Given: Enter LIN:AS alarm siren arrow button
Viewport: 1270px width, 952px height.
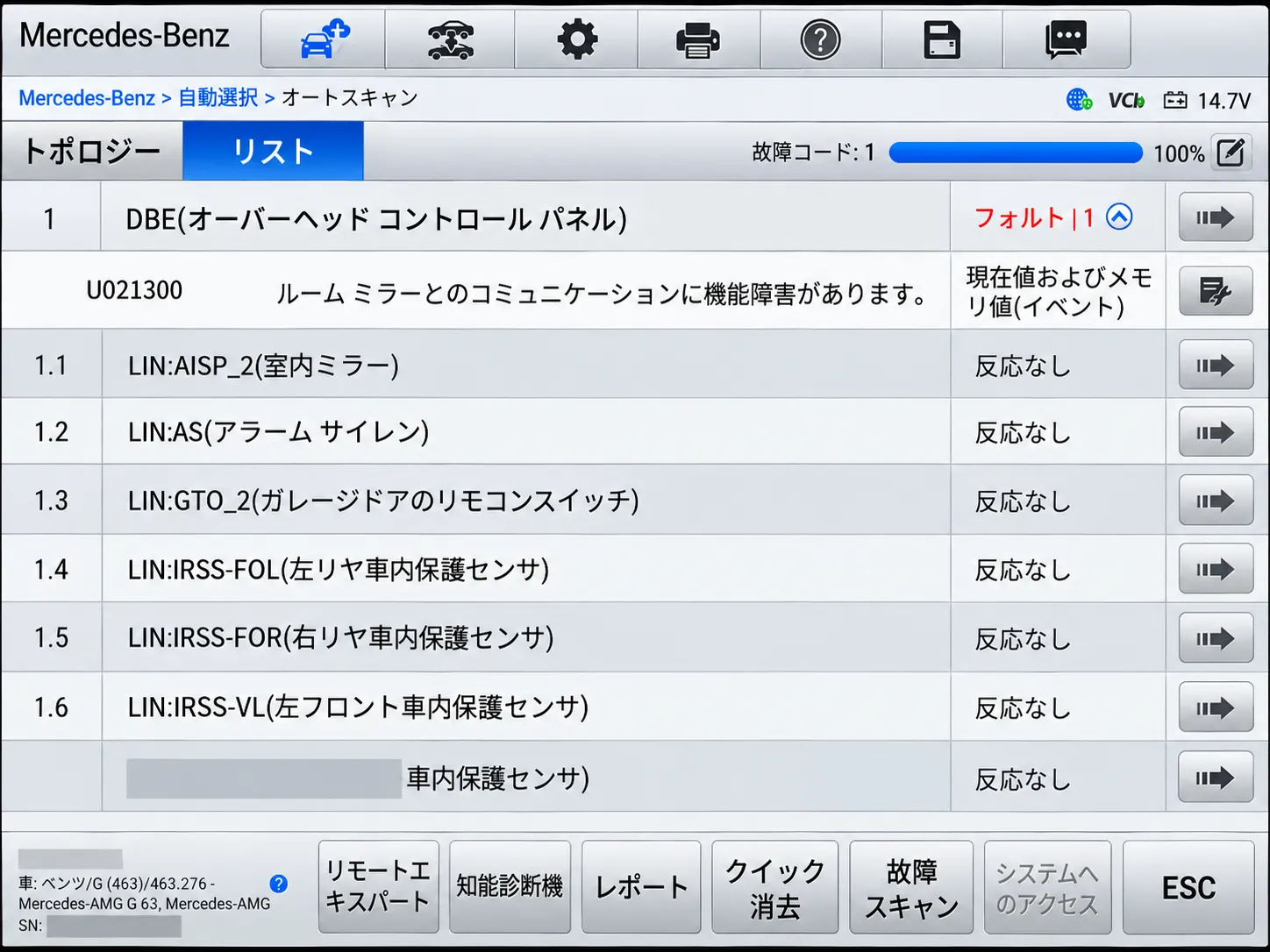Looking at the screenshot, I should [x=1216, y=432].
